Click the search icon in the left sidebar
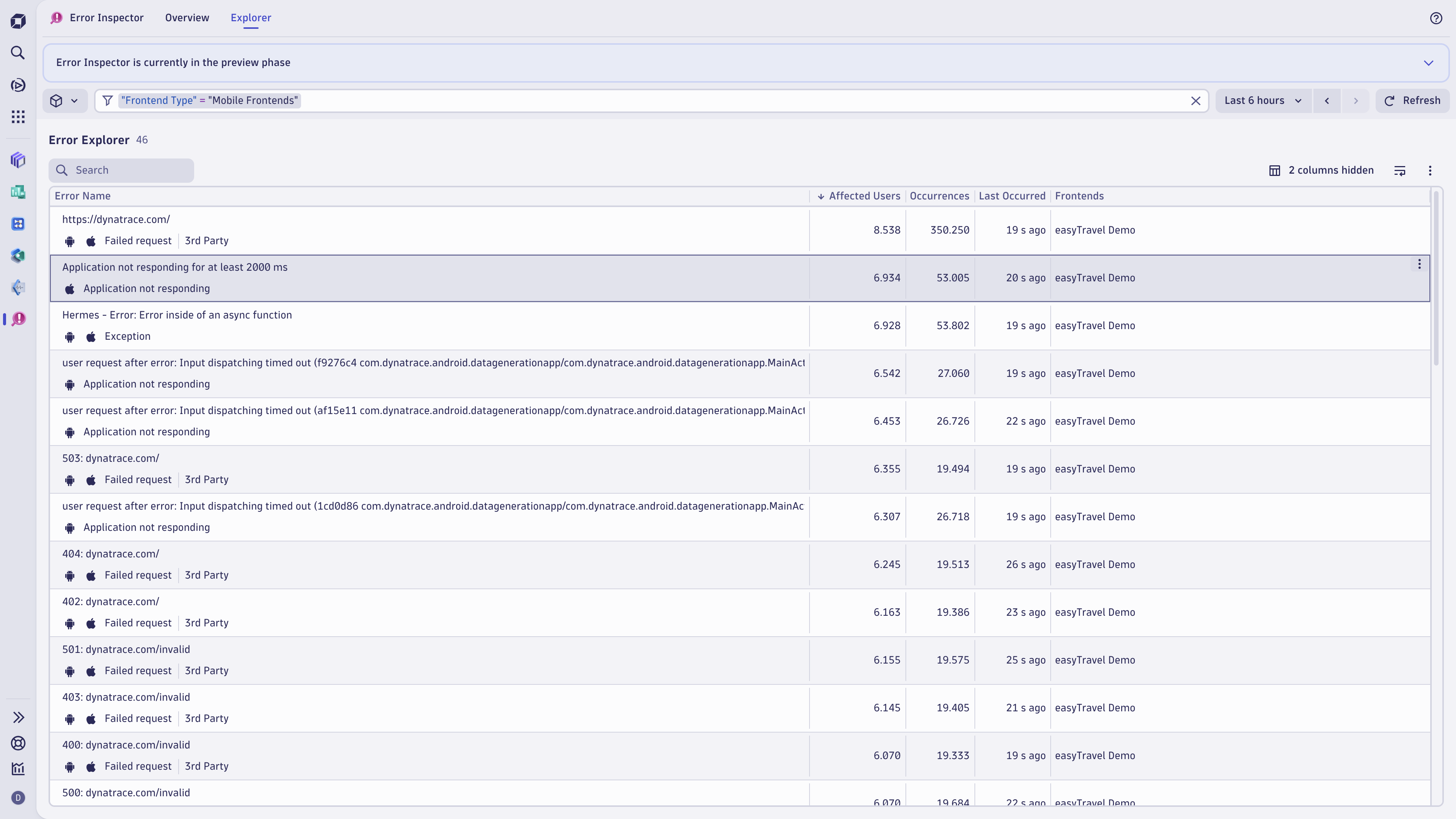The image size is (1456, 819). (x=18, y=53)
